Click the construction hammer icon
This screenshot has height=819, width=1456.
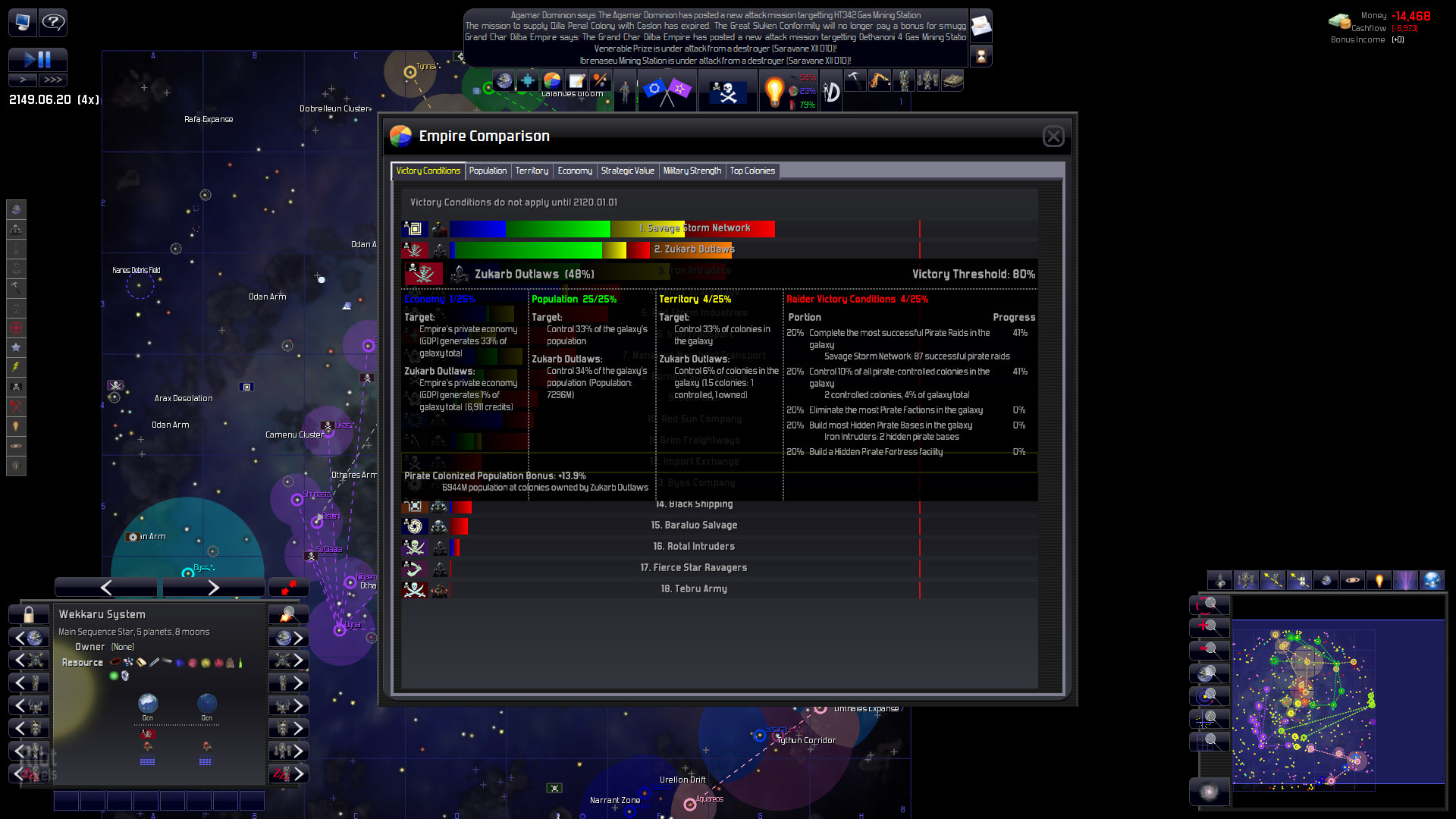pos(855,80)
